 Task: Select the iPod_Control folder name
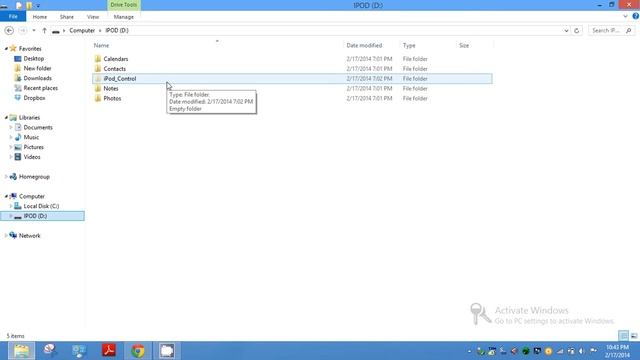(x=120, y=78)
